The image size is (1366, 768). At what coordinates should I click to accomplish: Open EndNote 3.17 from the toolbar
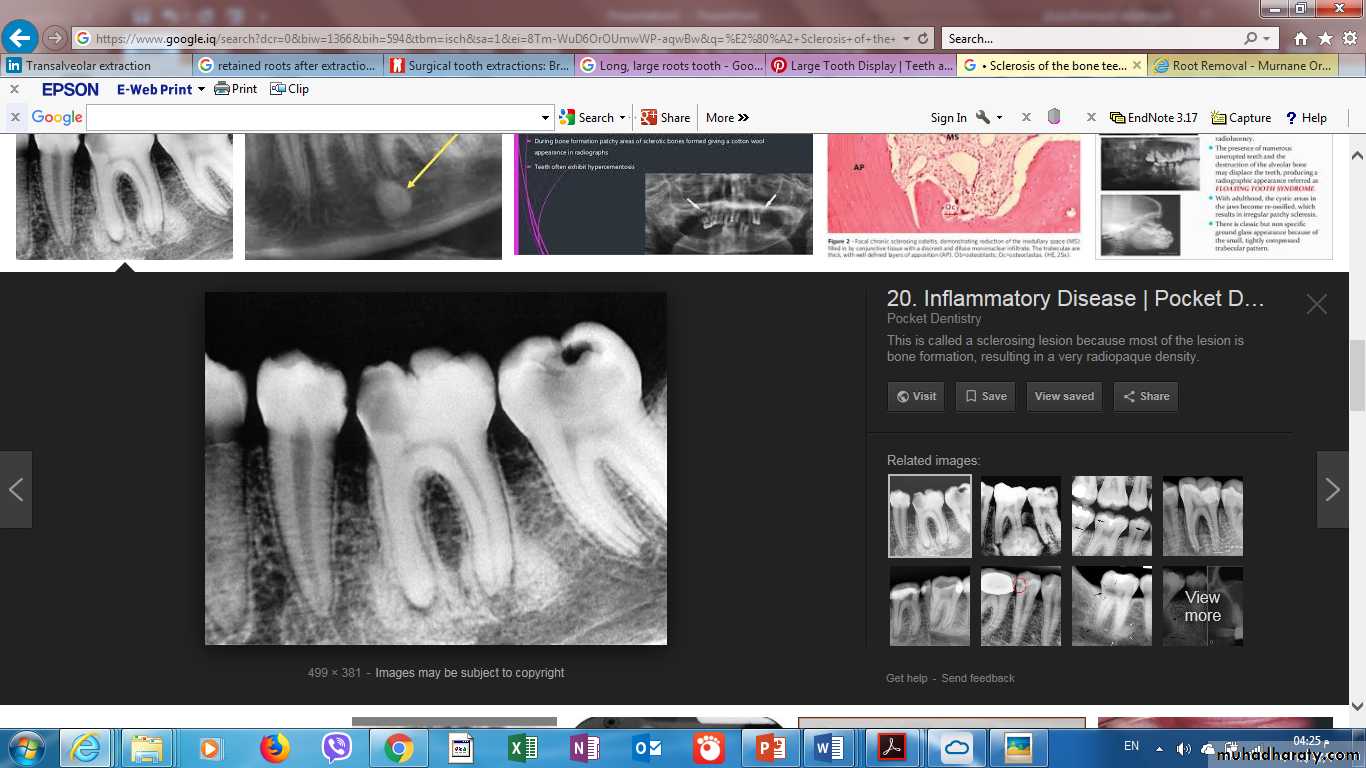1153,117
